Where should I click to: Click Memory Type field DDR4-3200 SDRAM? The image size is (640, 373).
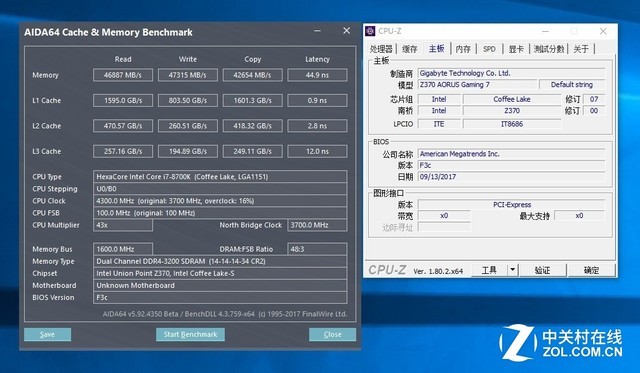pyautogui.click(x=220, y=261)
